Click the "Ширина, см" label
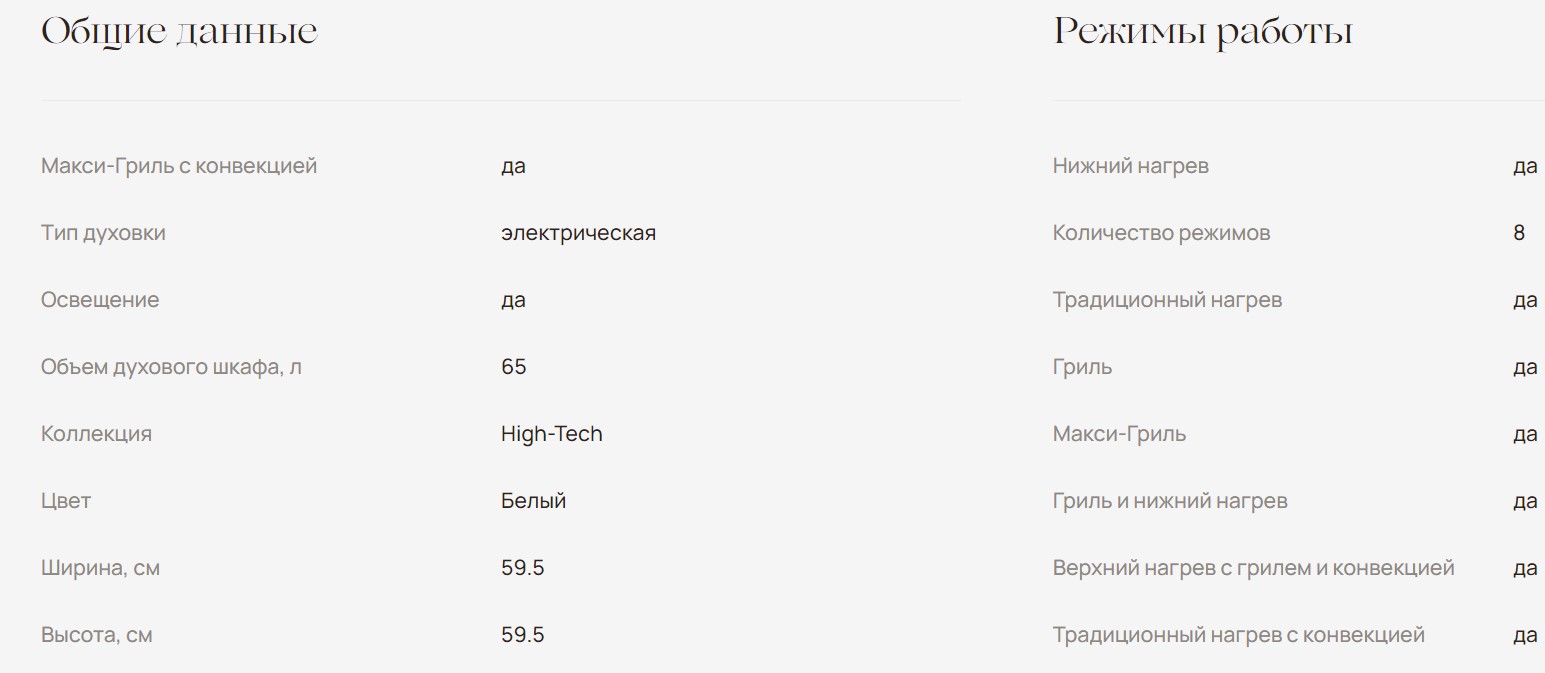This screenshot has width=1545, height=673. [x=100, y=568]
